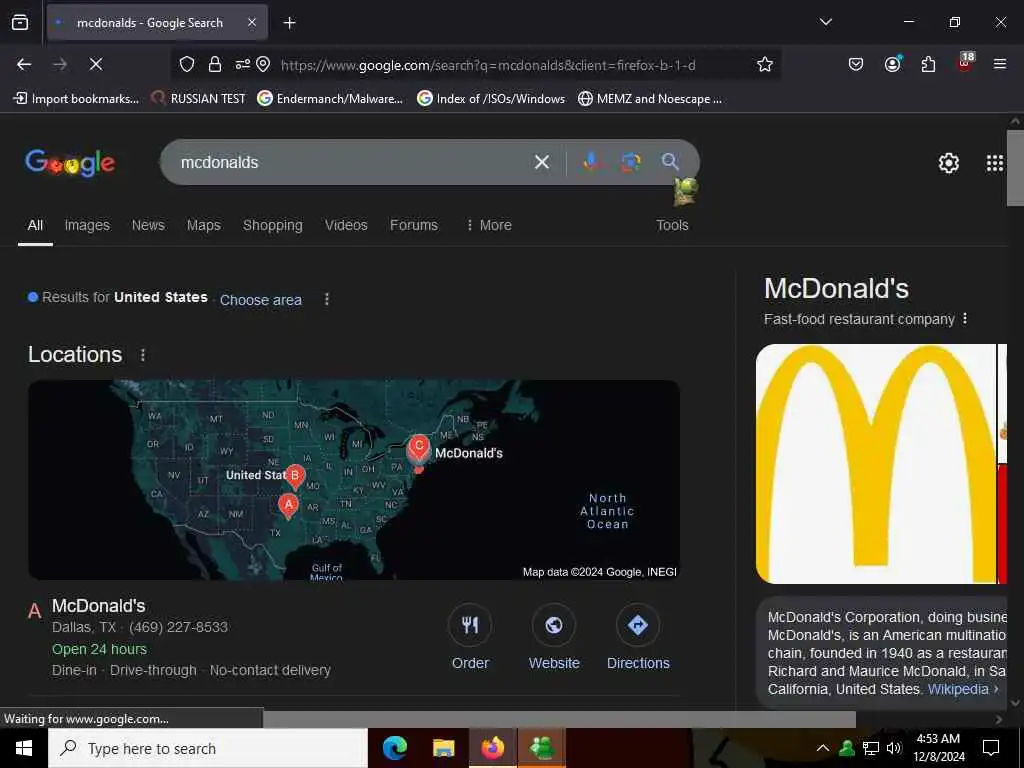The height and width of the screenshot is (768, 1024).
Task: Open site permissions icon in address bar
Action: point(242,64)
